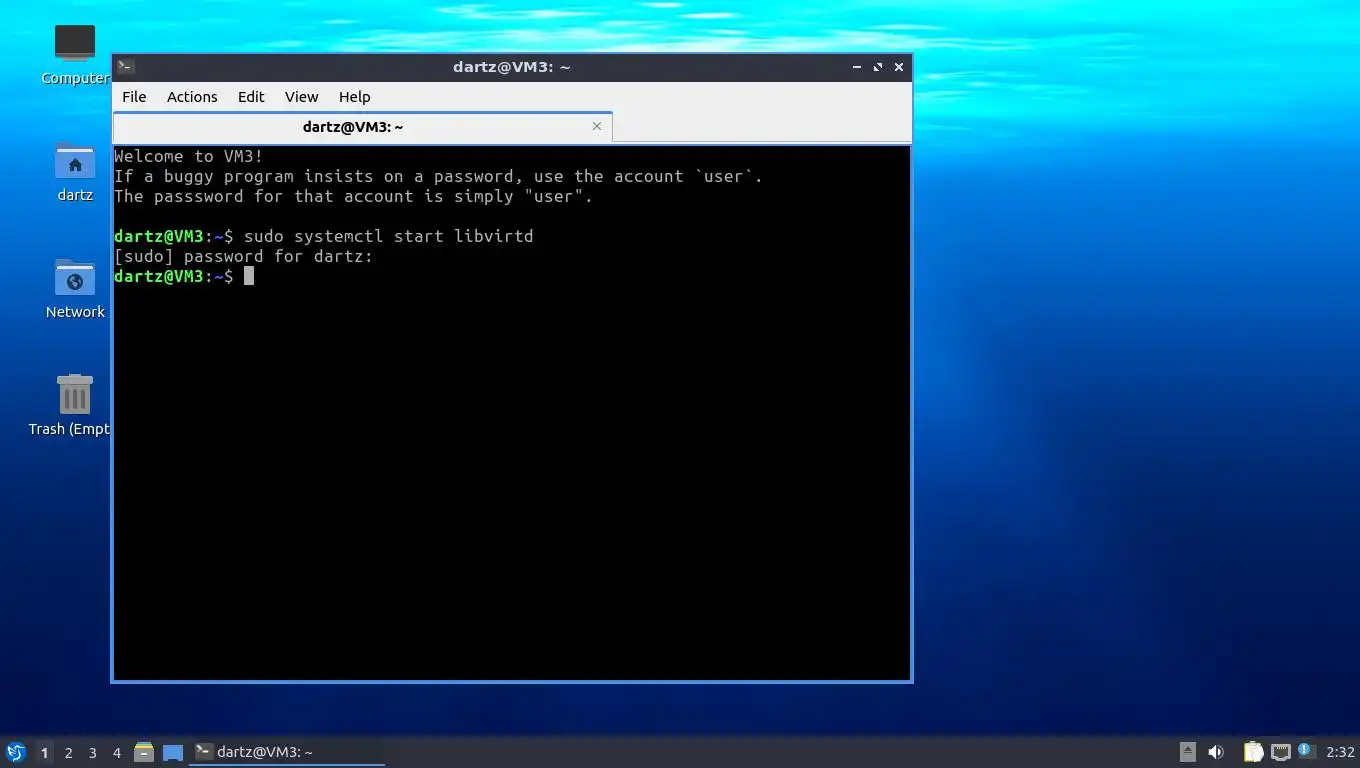Screen dimensions: 1360x768
Task: Open the Actions menu
Action: point(192,97)
